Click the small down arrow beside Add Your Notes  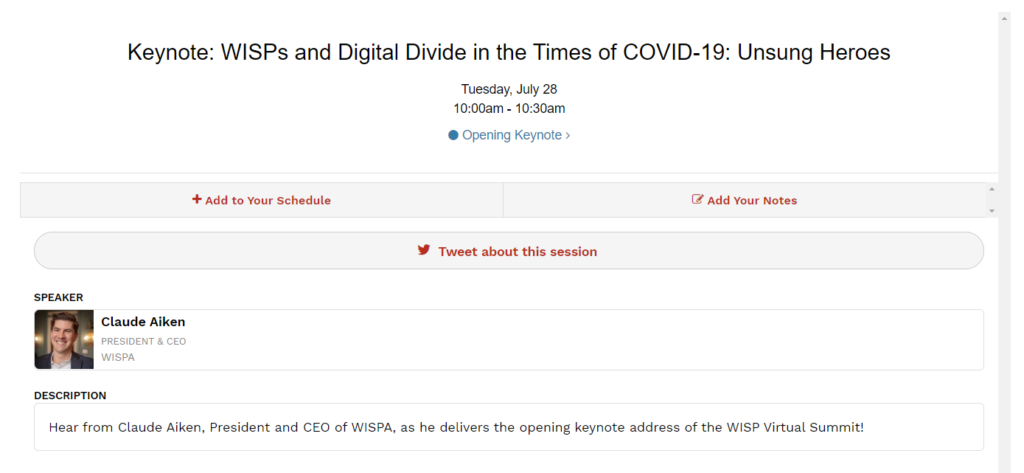pyautogui.click(x=991, y=211)
